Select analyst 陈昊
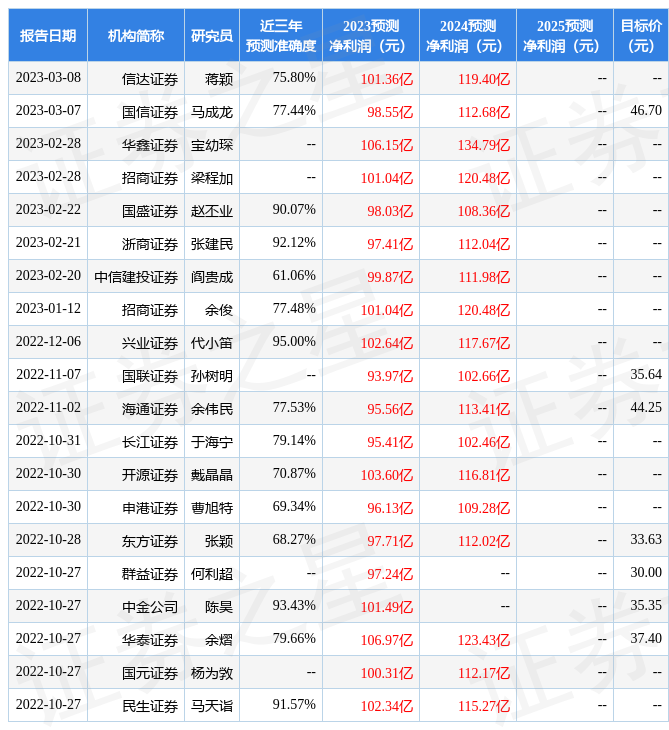The width and height of the screenshot is (669, 730). pyautogui.click(x=218, y=608)
